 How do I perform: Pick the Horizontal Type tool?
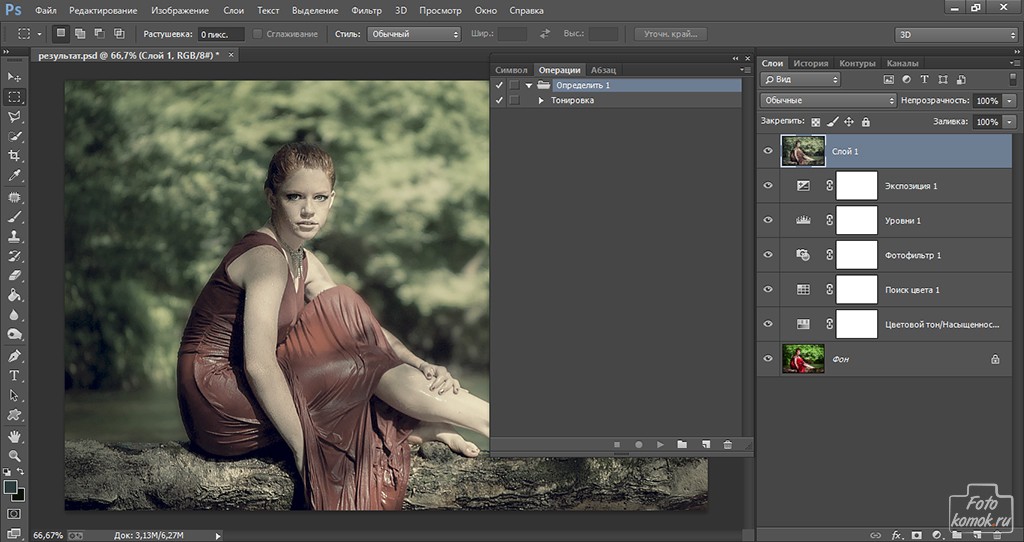(14, 375)
